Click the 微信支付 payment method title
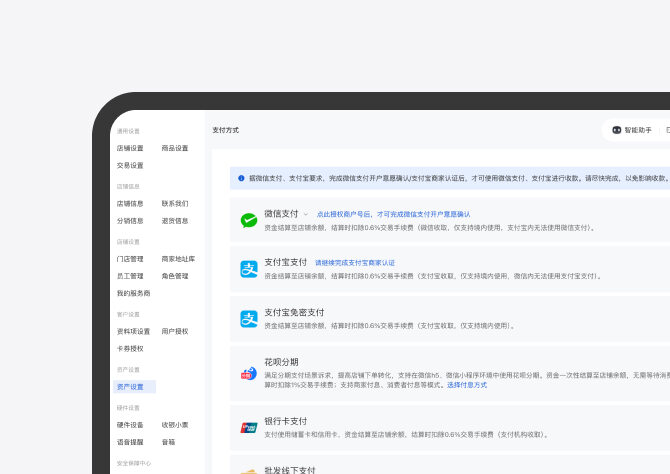Image resolution: width=670 pixels, height=474 pixels. tap(281, 213)
